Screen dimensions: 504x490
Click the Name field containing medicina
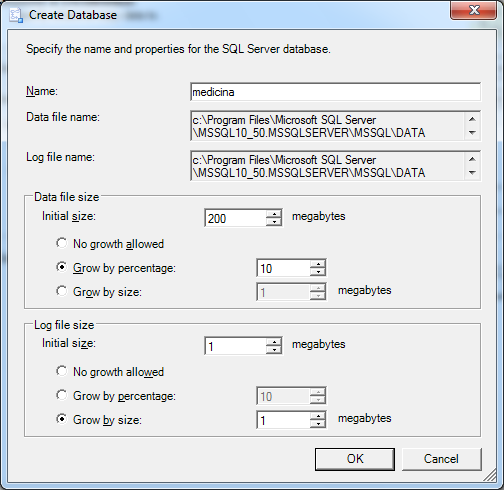tap(335, 92)
